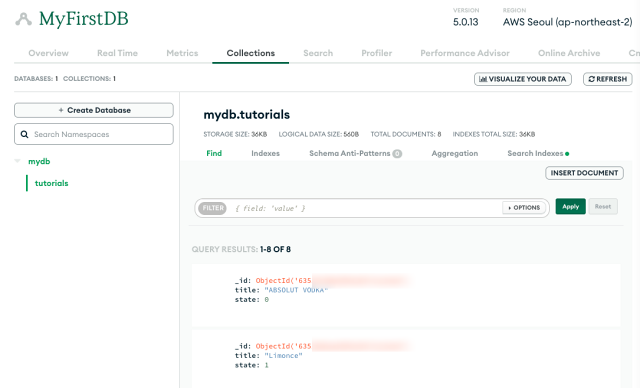
Task: Click the ABSOLUT VODKA title value
Action: (x=296, y=290)
